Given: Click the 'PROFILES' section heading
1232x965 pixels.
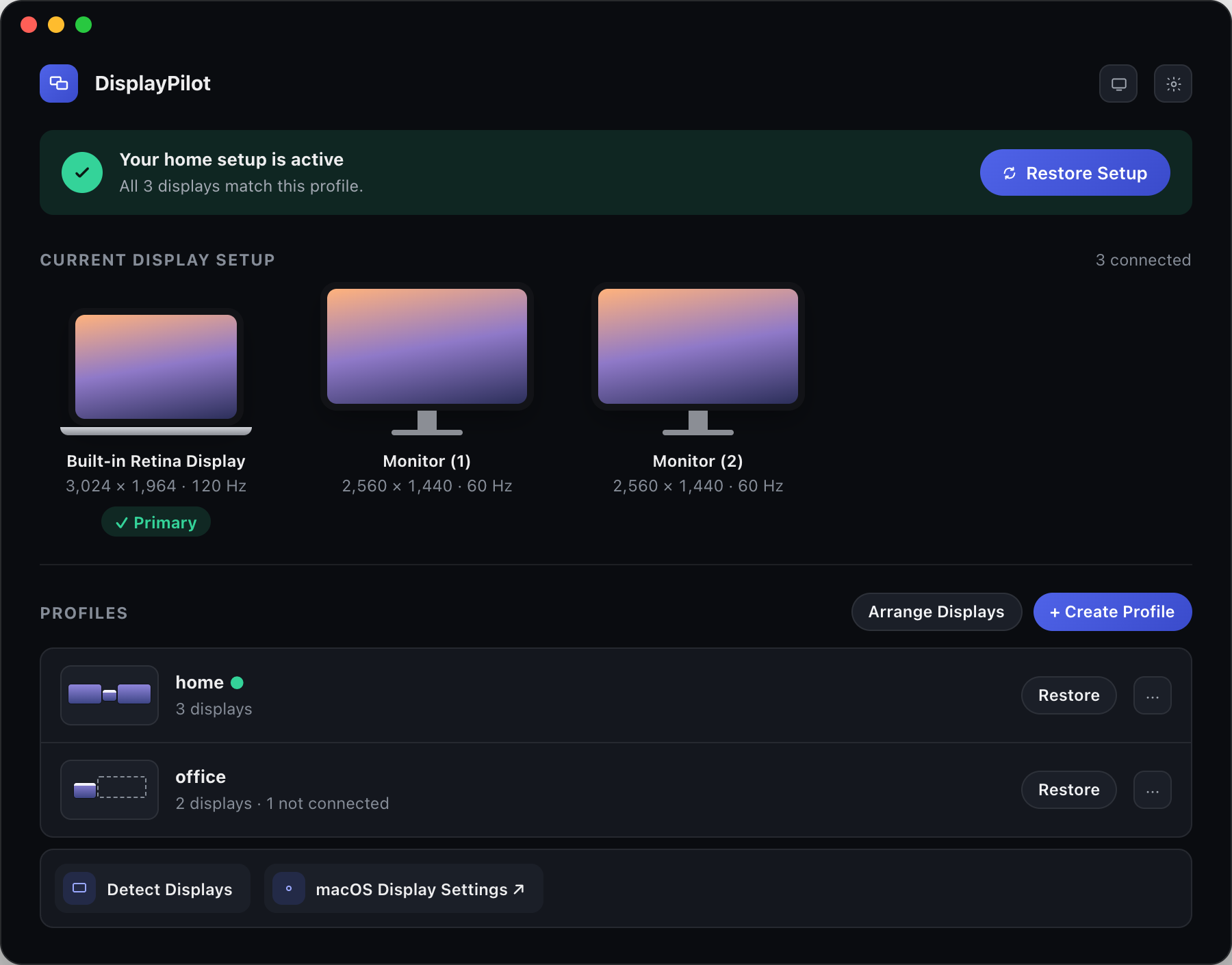Looking at the screenshot, I should 84,613.
